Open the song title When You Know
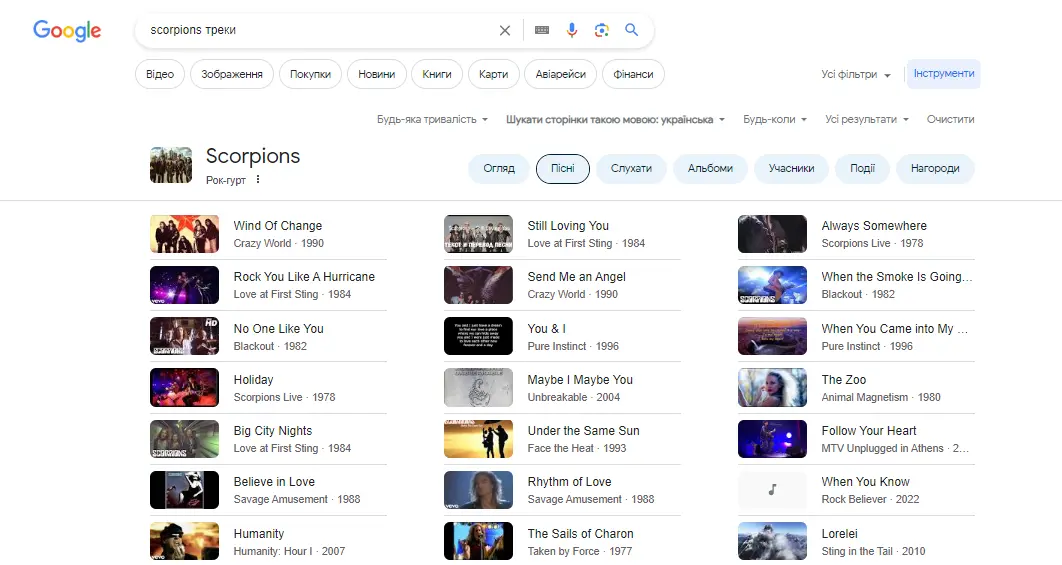This screenshot has width=1062, height=565. click(866, 482)
